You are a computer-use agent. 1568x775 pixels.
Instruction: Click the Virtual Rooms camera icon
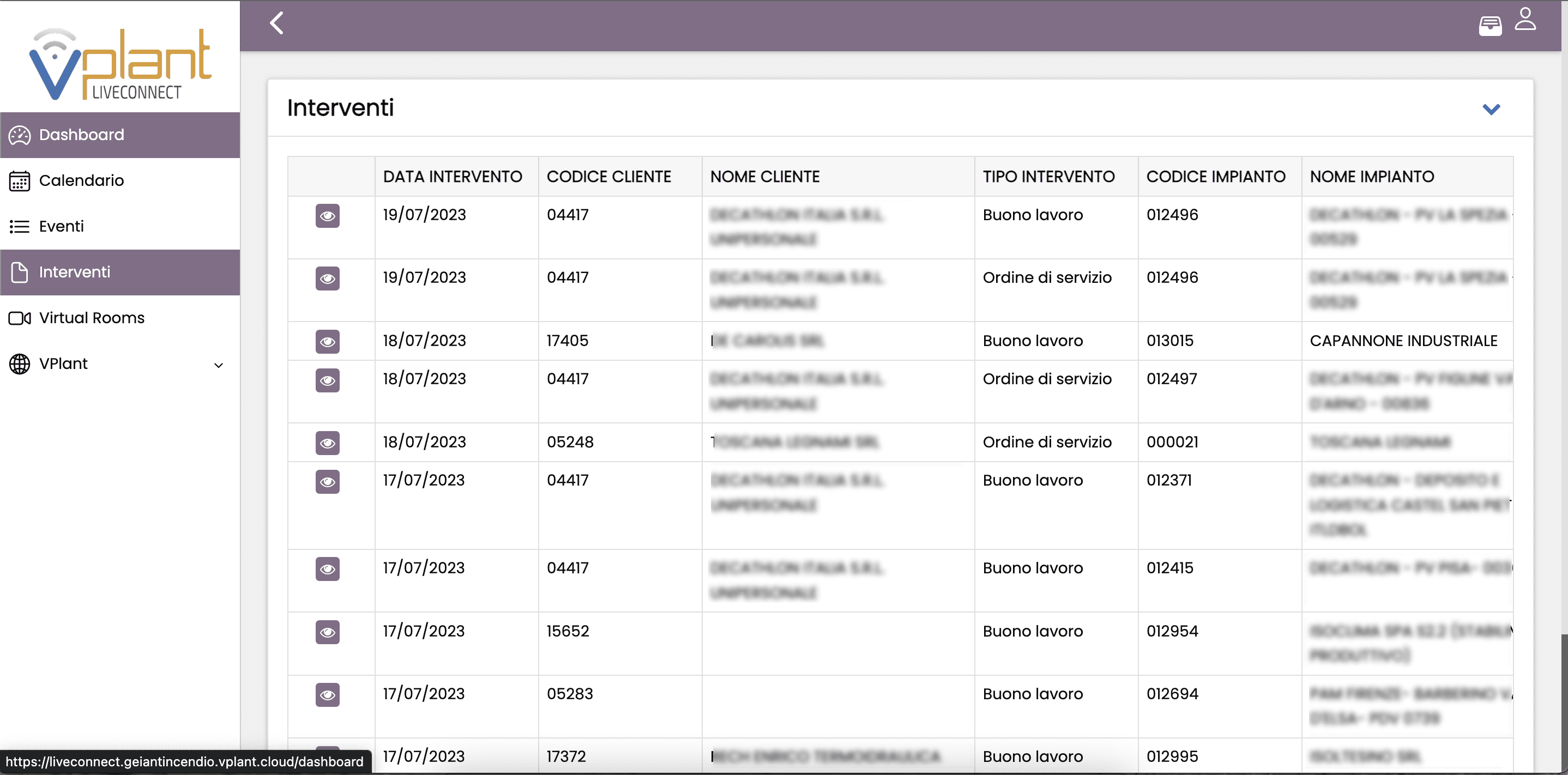(20, 318)
